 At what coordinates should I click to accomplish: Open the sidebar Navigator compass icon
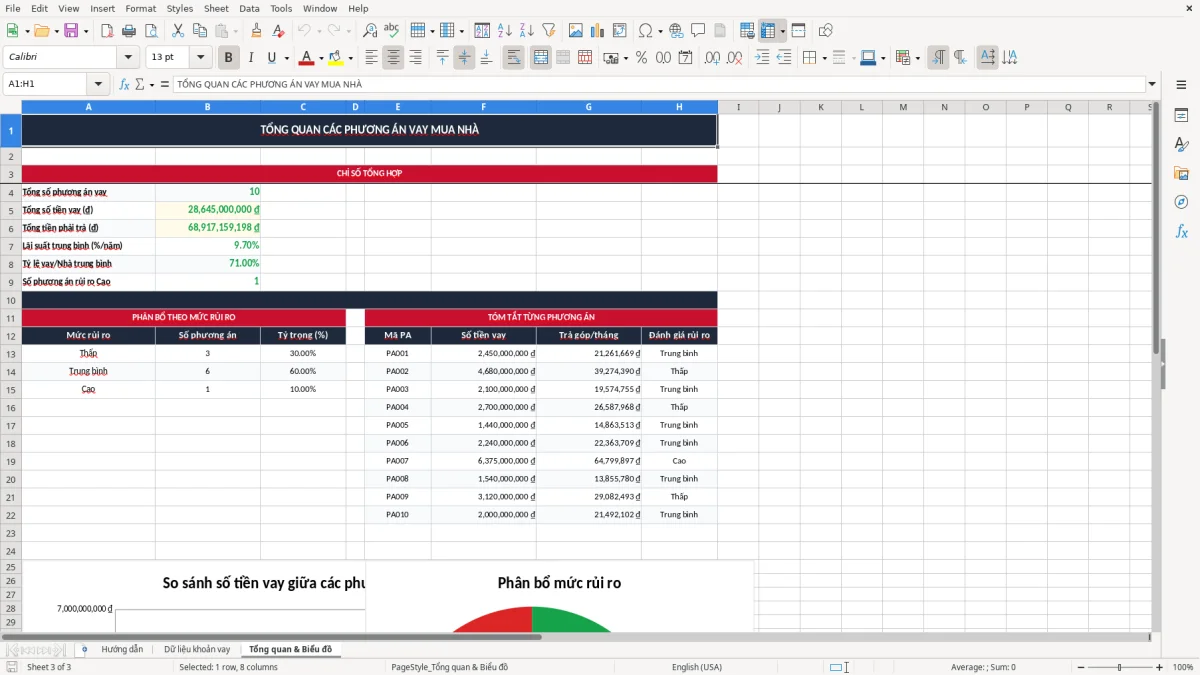1181,202
